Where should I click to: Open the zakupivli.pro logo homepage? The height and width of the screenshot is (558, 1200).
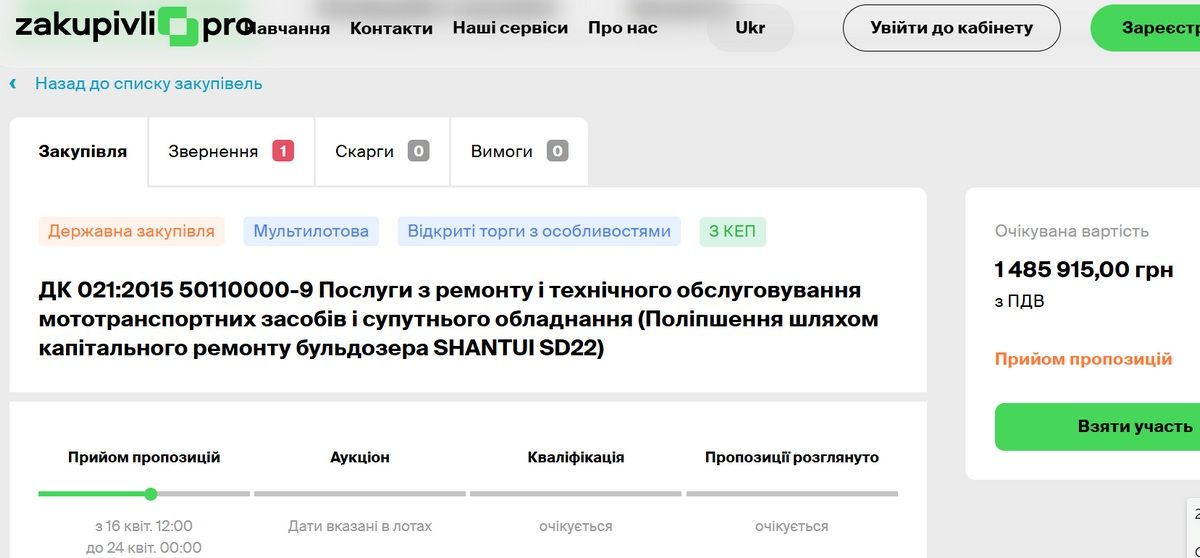(134, 26)
